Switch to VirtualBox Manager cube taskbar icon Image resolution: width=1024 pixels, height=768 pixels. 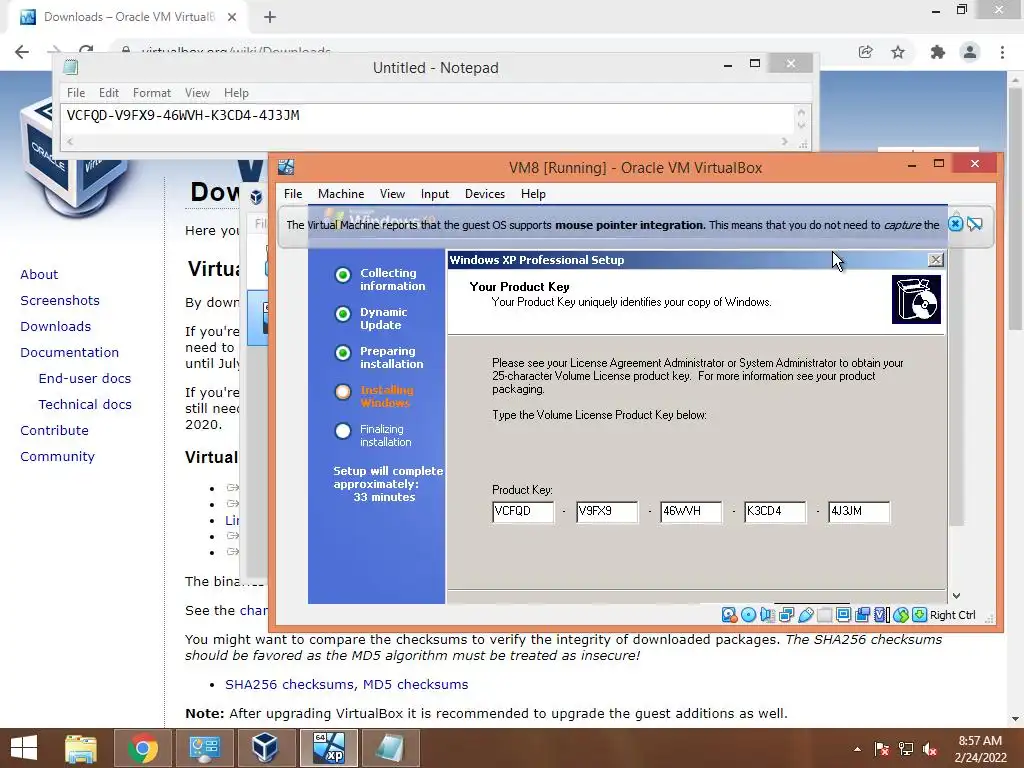(265, 748)
